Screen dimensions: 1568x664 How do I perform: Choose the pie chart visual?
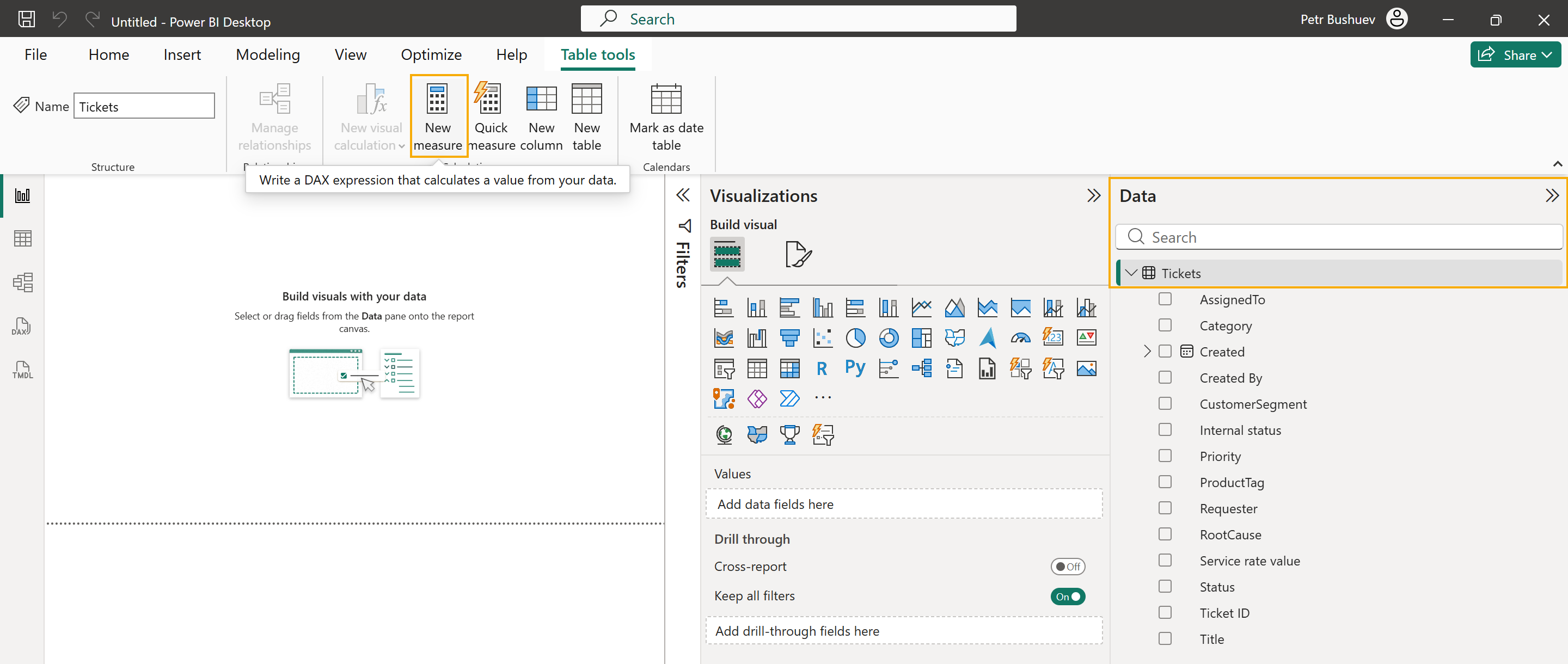click(855, 338)
